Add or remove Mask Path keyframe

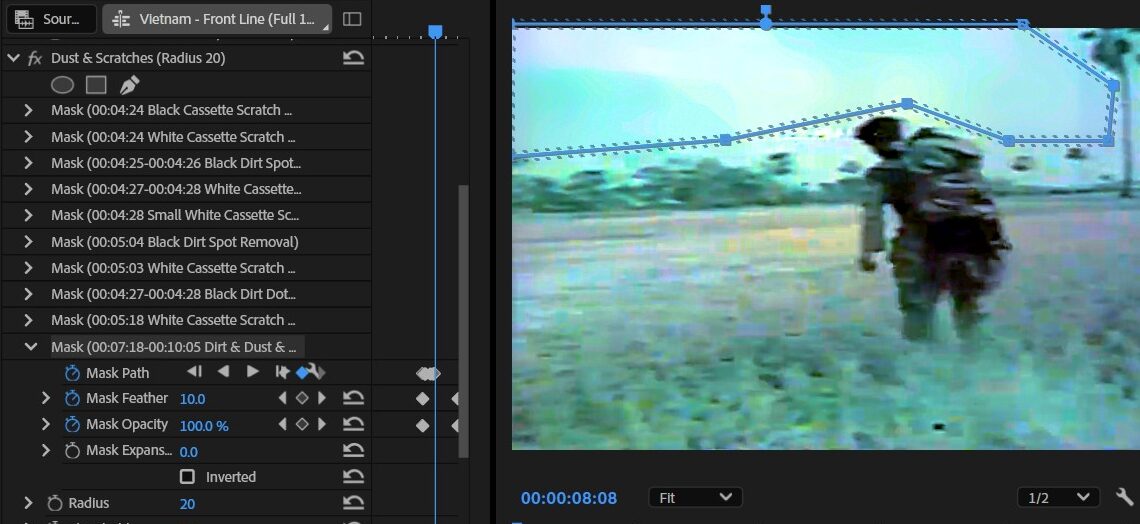(x=302, y=372)
